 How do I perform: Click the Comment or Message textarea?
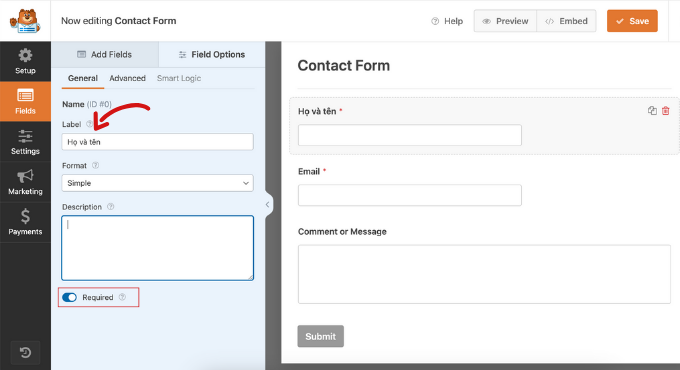(484, 274)
